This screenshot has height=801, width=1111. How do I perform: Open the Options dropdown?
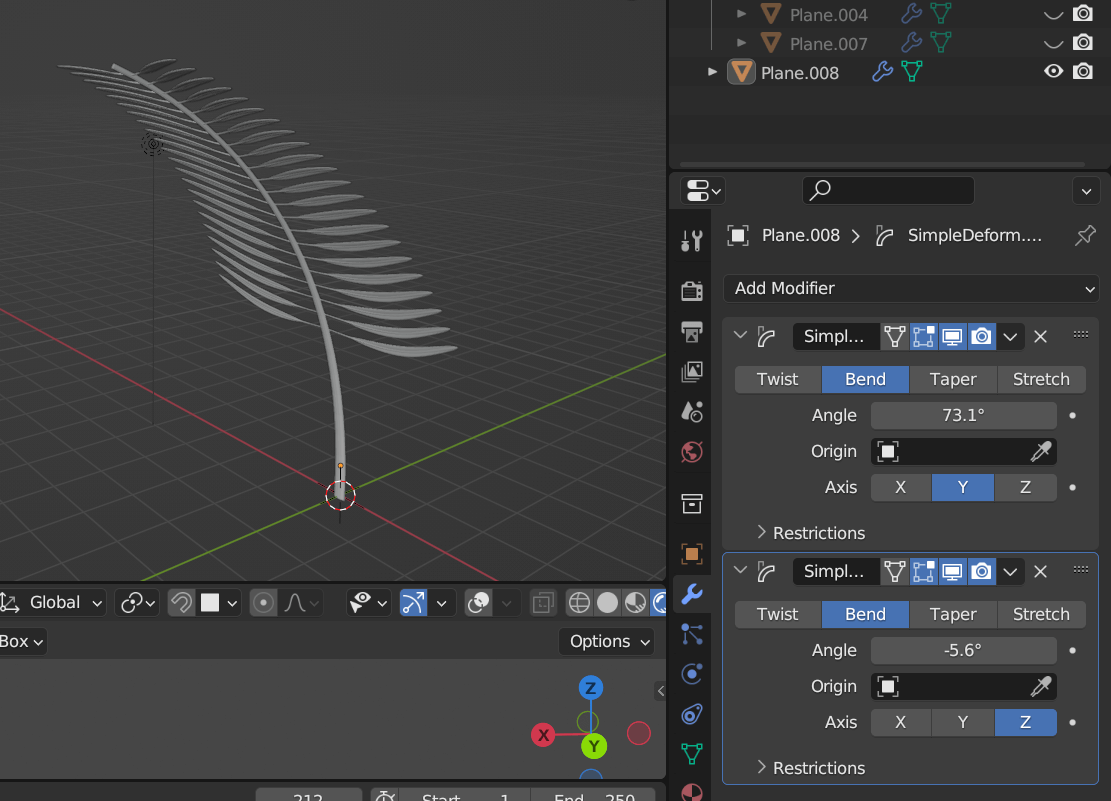coord(609,642)
